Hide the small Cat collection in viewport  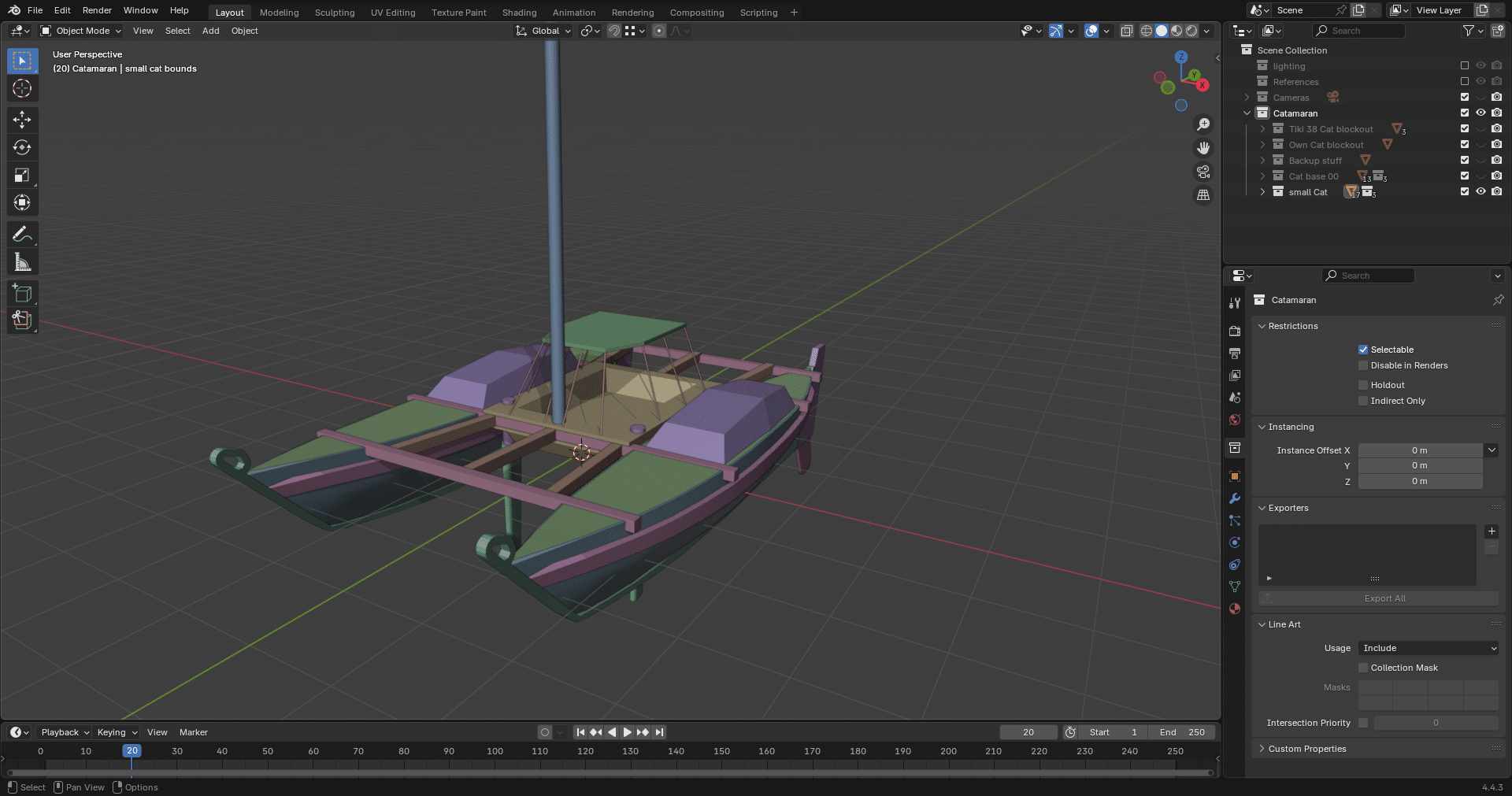tap(1480, 192)
